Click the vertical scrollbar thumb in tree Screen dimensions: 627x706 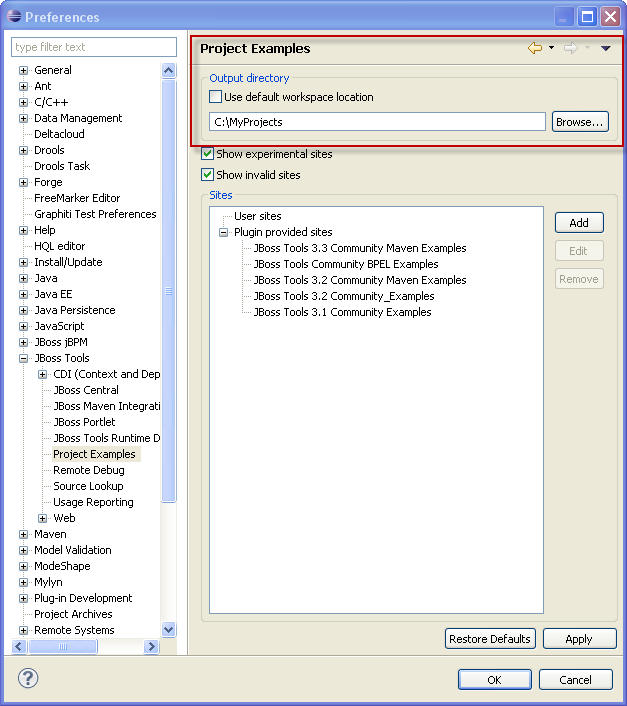click(168, 290)
